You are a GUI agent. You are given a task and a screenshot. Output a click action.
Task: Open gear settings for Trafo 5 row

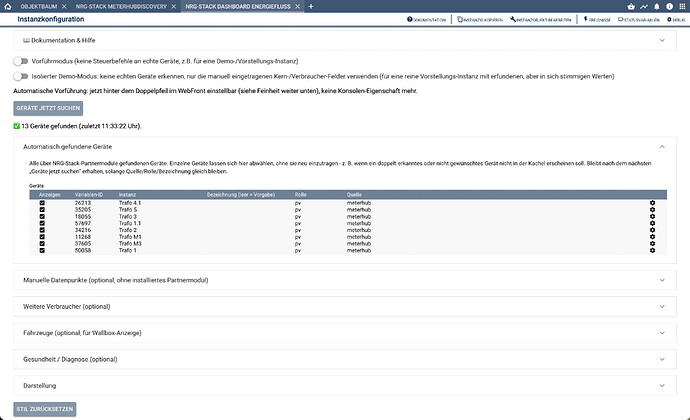click(652, 210)
